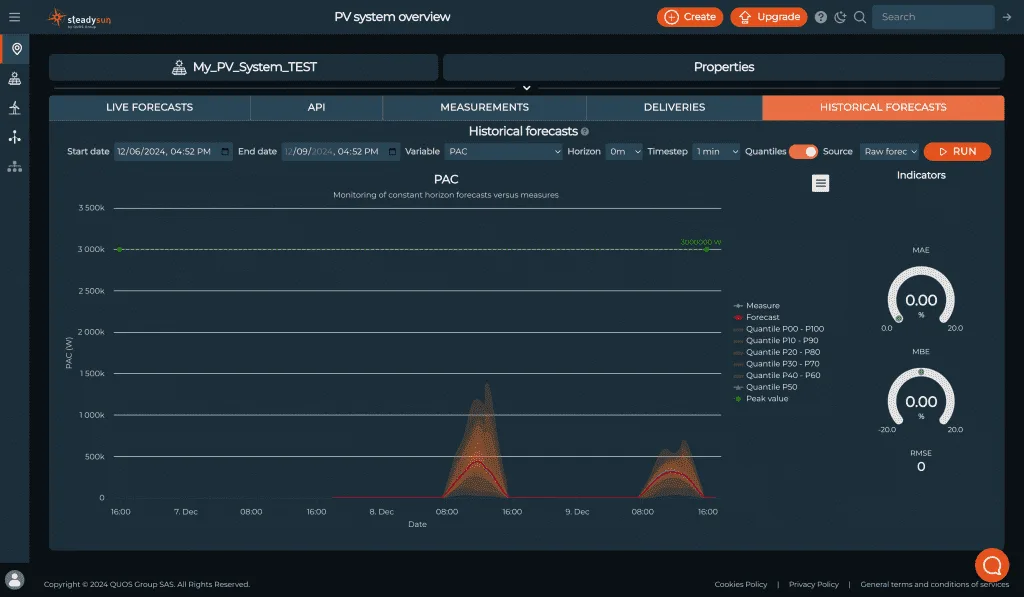Open the Variable dropdown showing PAC

[503, 151]
